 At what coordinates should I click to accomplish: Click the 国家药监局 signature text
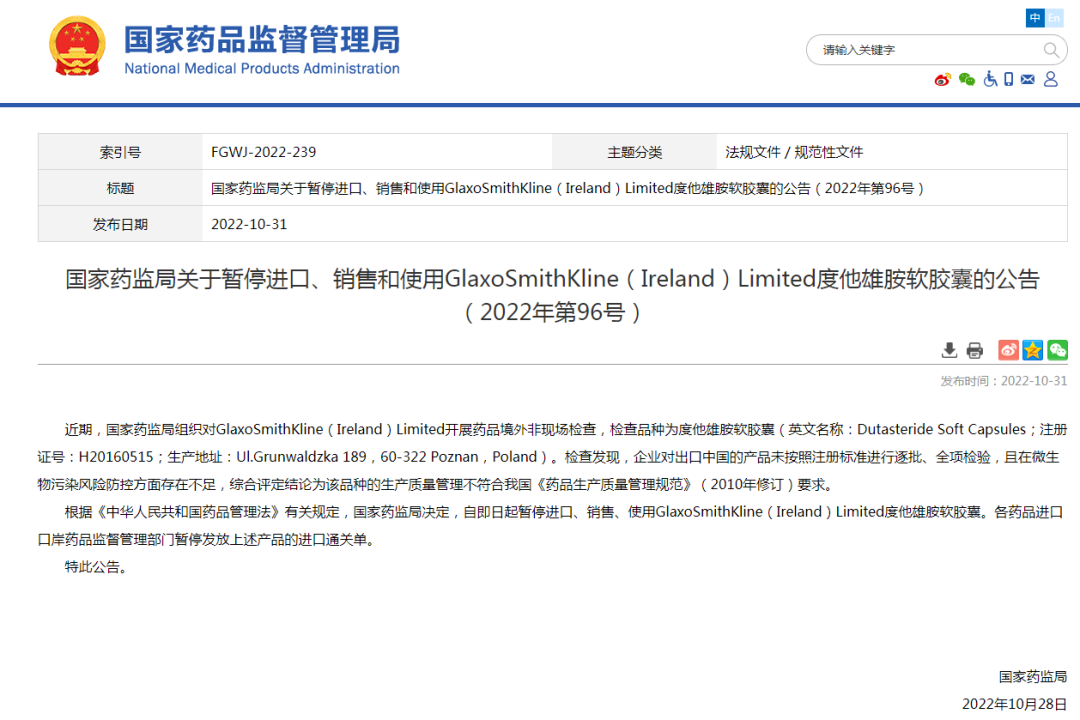(x=1032, y=677)
